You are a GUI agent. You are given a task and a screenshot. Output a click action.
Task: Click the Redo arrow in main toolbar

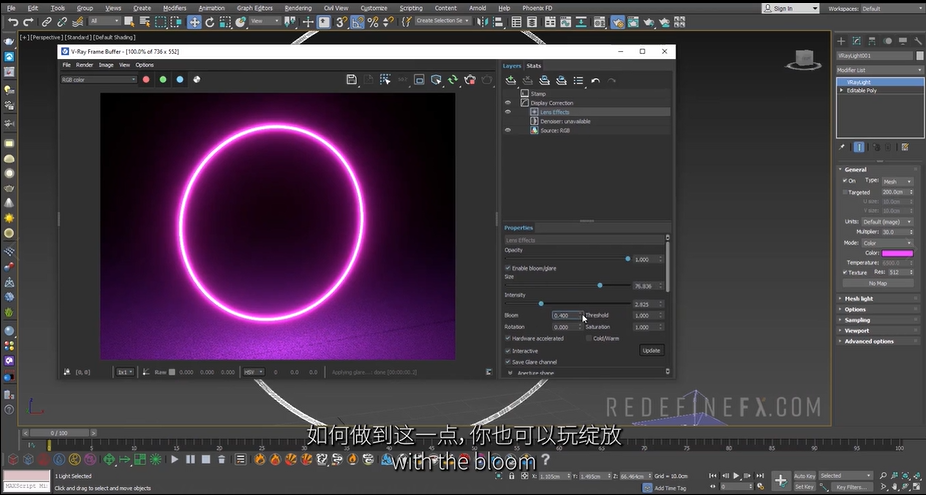[28, 22]
